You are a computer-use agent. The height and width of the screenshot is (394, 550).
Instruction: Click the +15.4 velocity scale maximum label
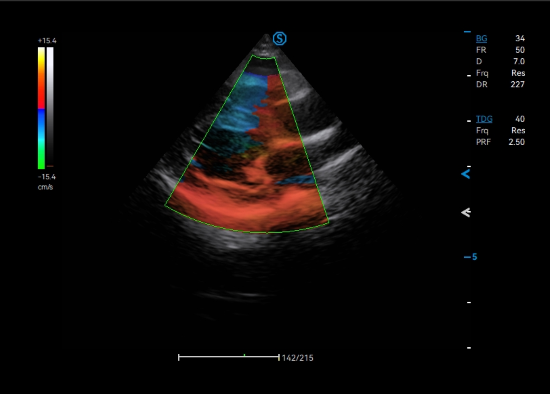[x=47, y=41]
